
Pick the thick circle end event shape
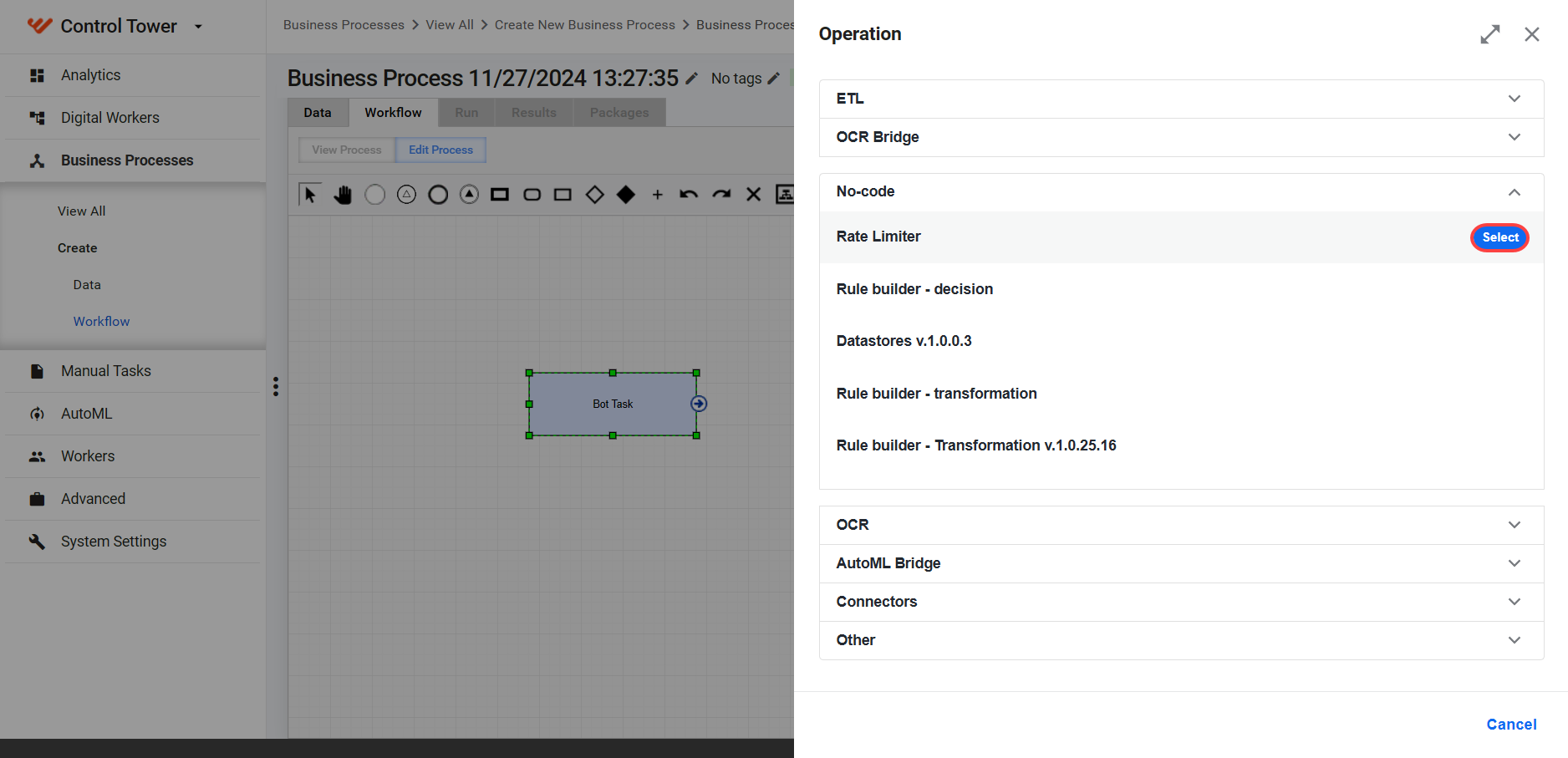[x=438, y=195]
